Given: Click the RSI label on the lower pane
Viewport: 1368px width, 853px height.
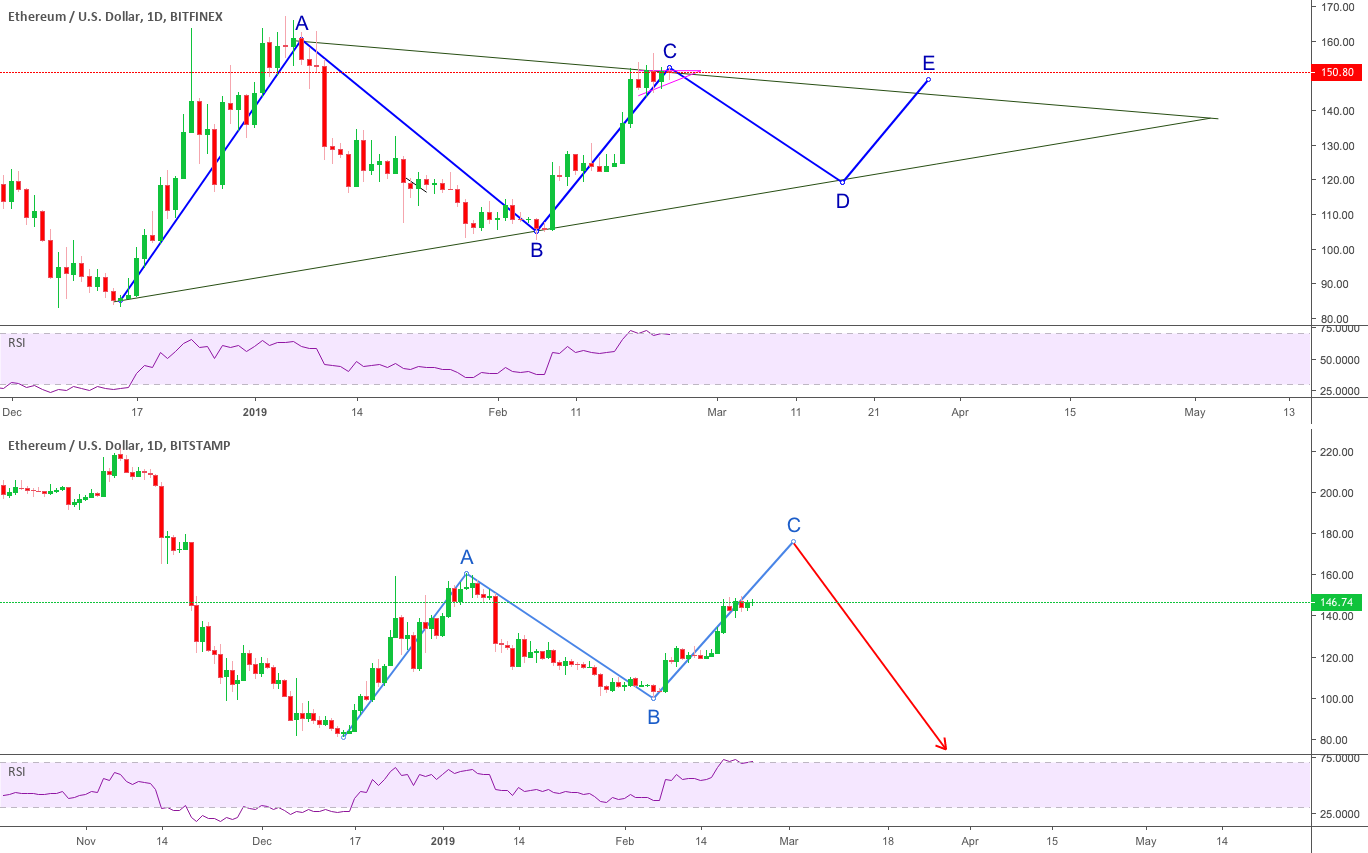Looking at the screenshot, I should click(x=17, y=771).
